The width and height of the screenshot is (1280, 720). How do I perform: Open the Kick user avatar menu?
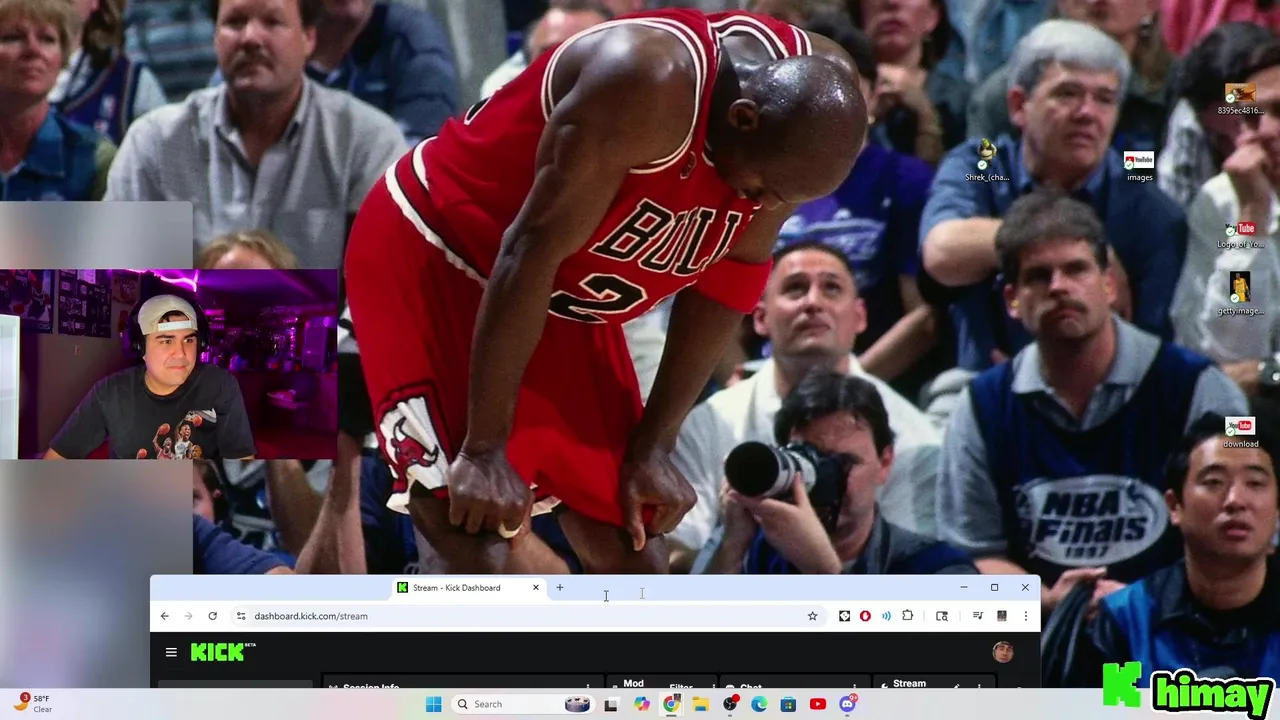[1003, 652]
